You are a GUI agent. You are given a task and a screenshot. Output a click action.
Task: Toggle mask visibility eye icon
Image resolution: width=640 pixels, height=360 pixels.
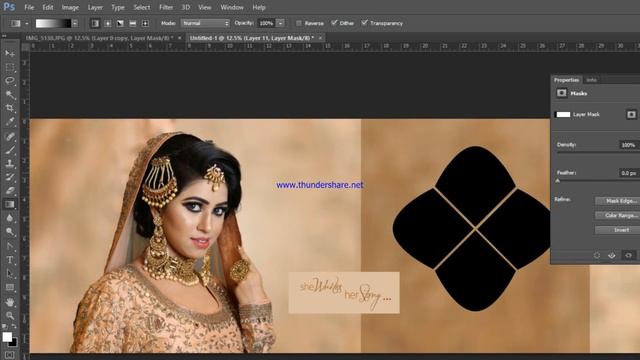[x=629, y=255]
